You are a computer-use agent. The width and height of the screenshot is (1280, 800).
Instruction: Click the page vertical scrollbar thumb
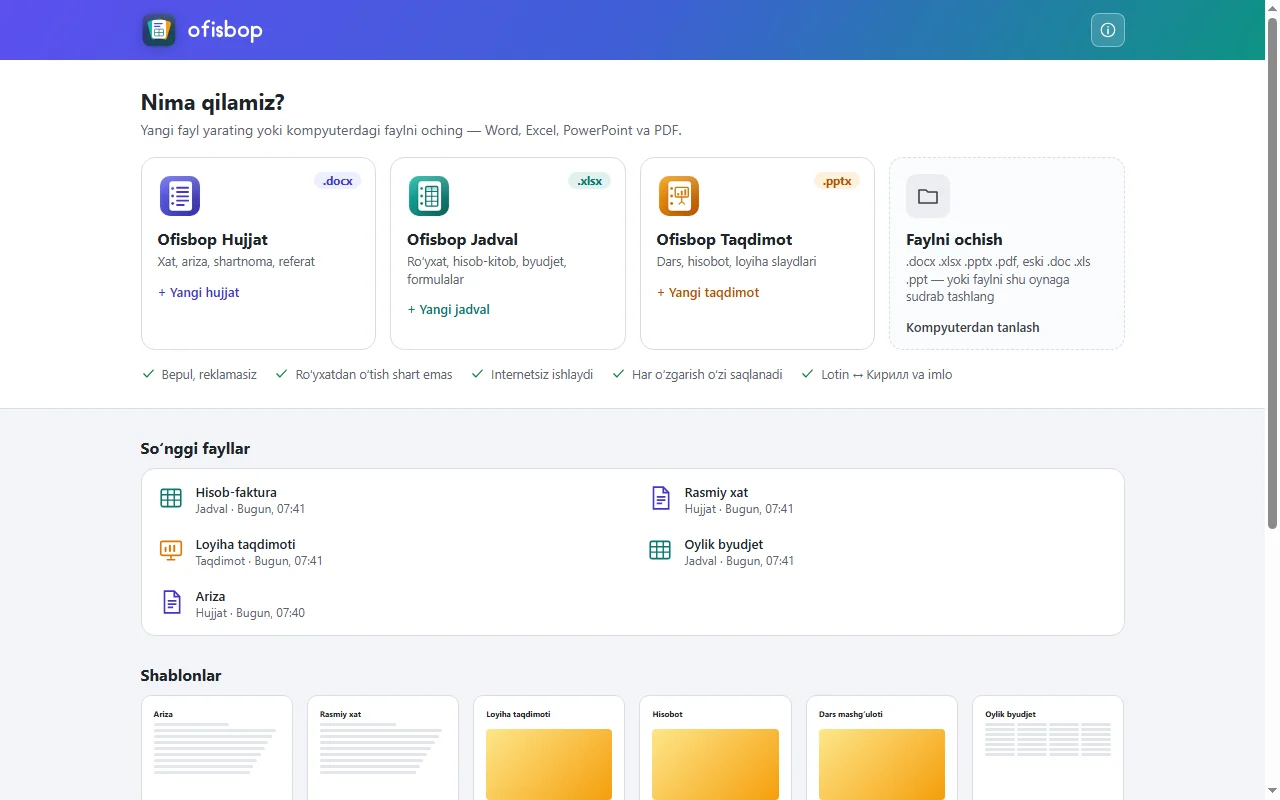1272,272
